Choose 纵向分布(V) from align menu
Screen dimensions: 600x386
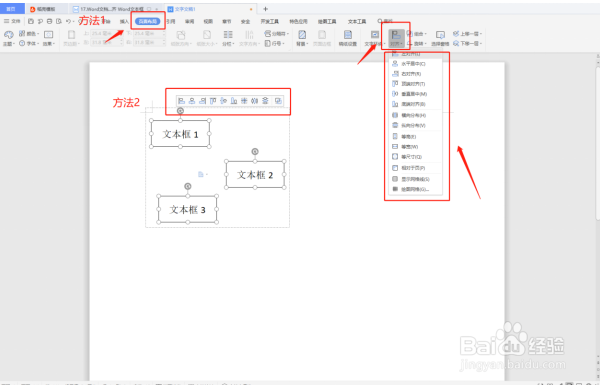(x=416, y=125)
